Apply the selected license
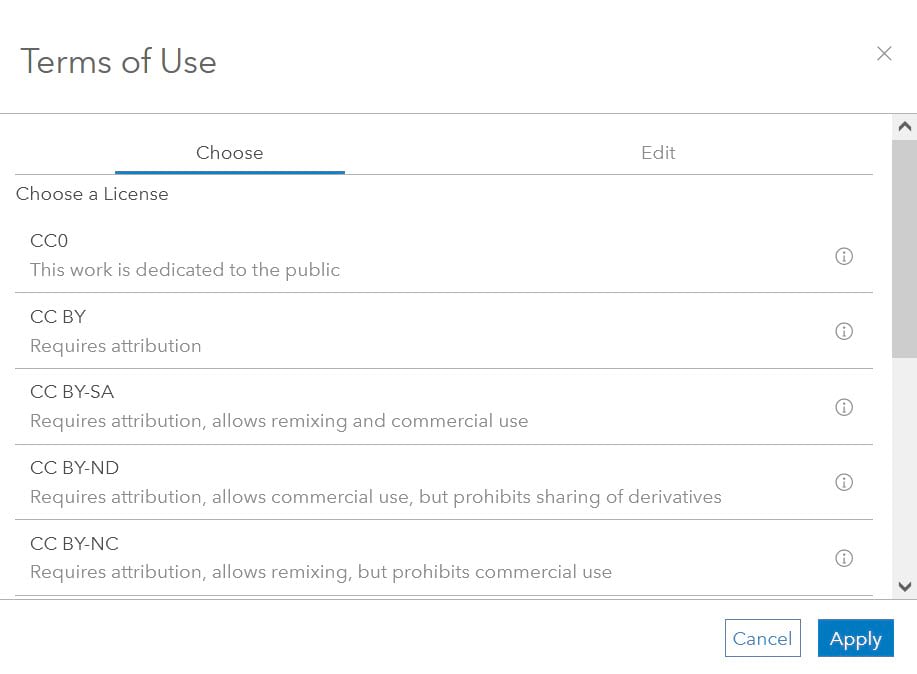The image size is (917, 674). point(855,638)
